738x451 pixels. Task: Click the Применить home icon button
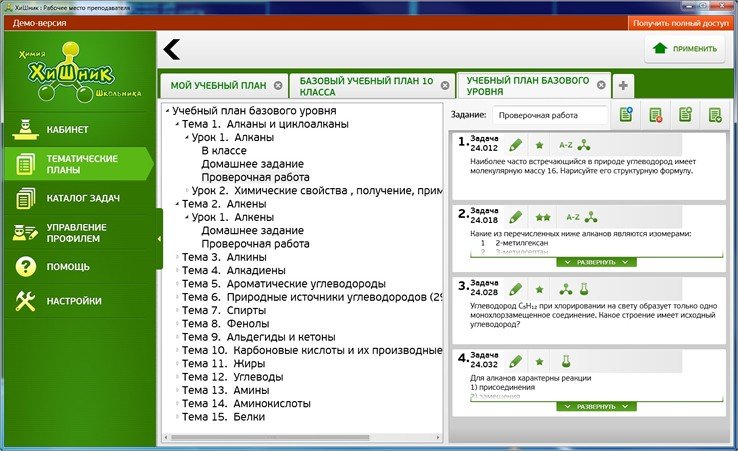pos(684,48)
